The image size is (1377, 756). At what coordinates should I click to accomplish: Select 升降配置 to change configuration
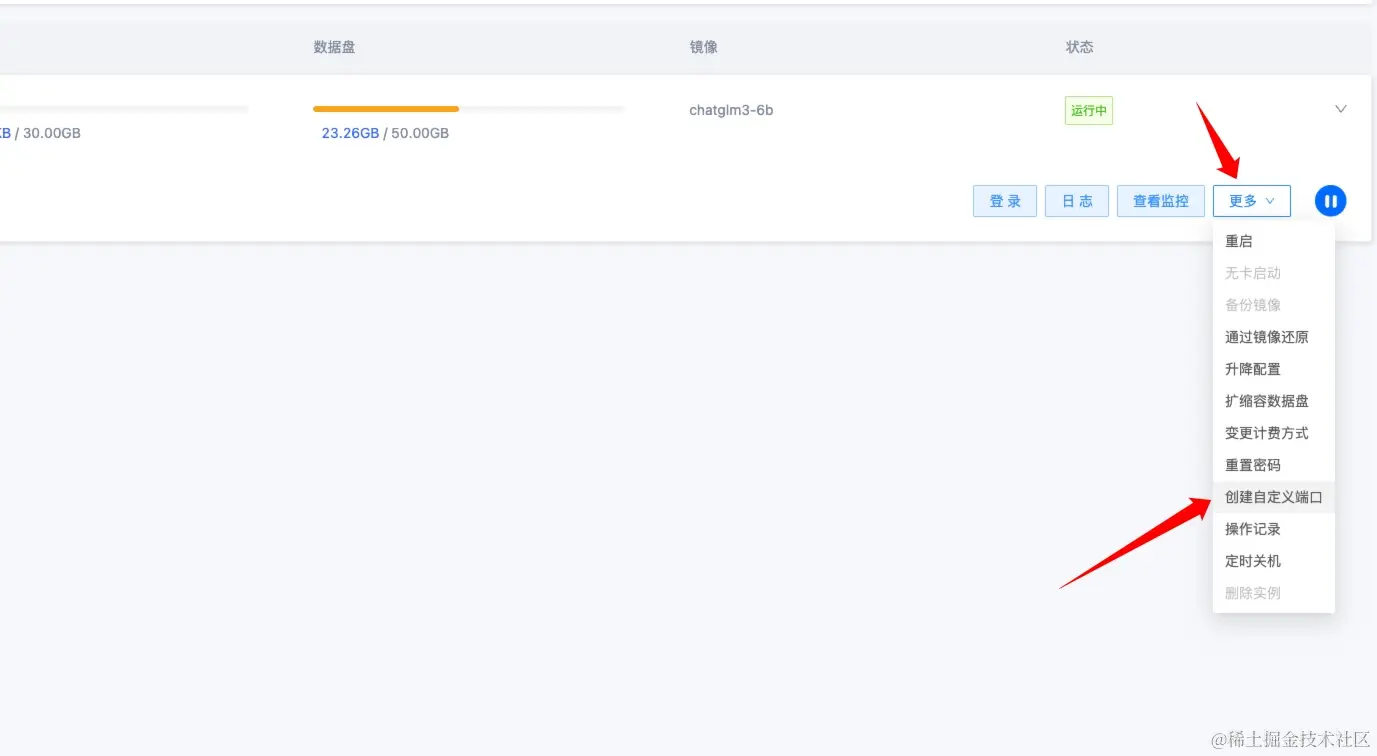[1252, 368]
